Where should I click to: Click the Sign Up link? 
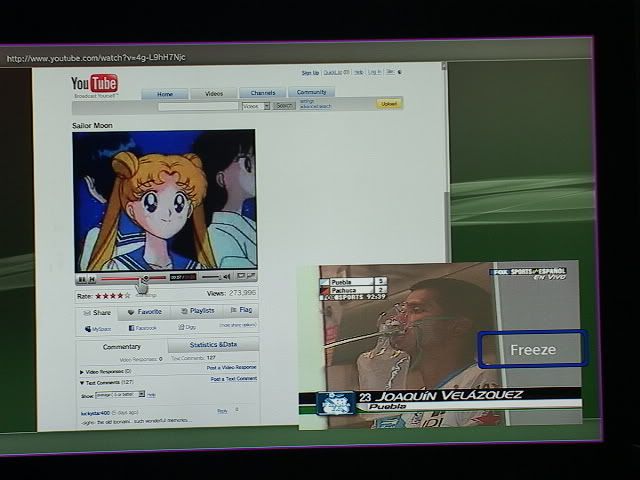[x=310, y=73]
